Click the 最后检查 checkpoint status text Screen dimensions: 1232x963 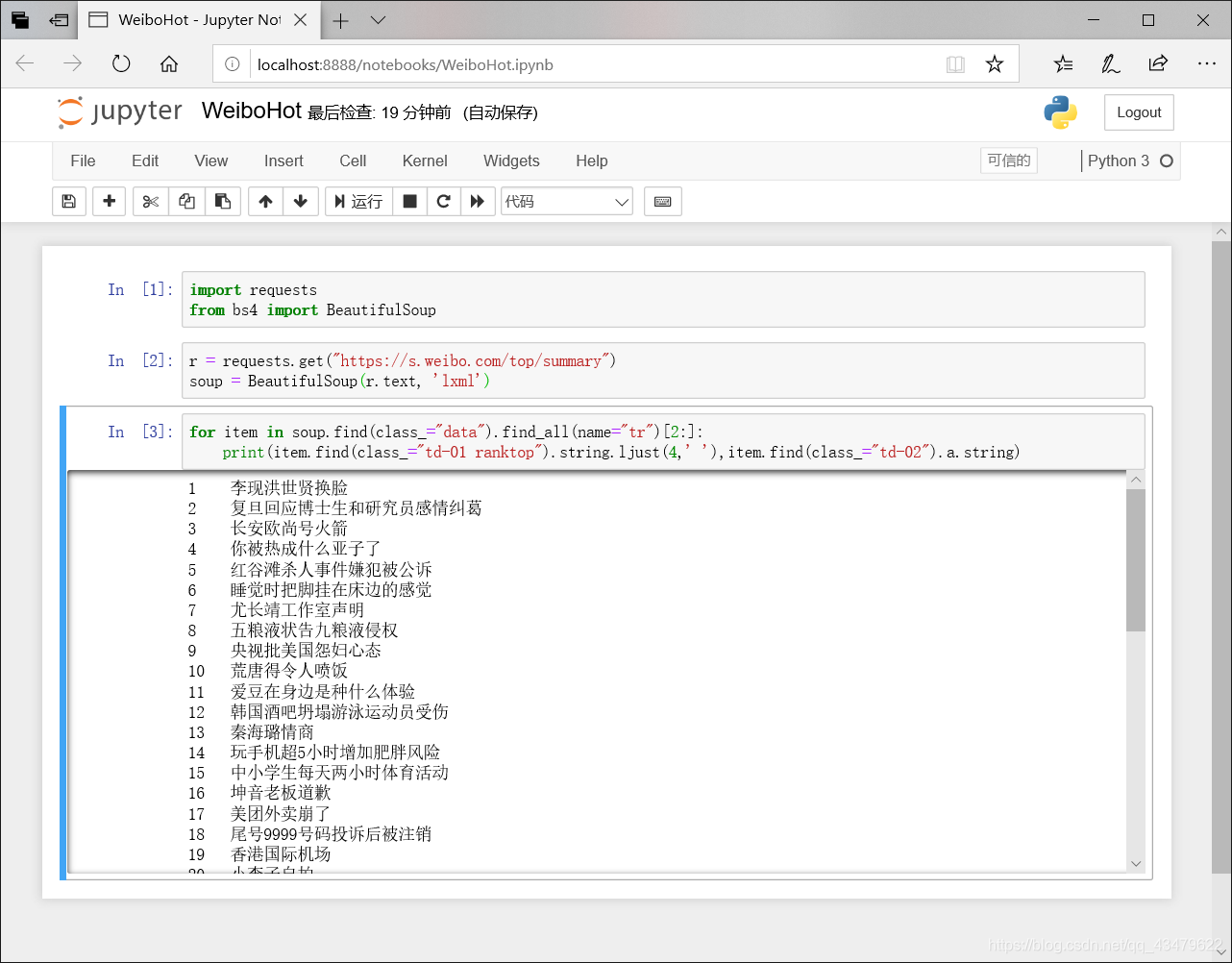(x=380, y=113)
